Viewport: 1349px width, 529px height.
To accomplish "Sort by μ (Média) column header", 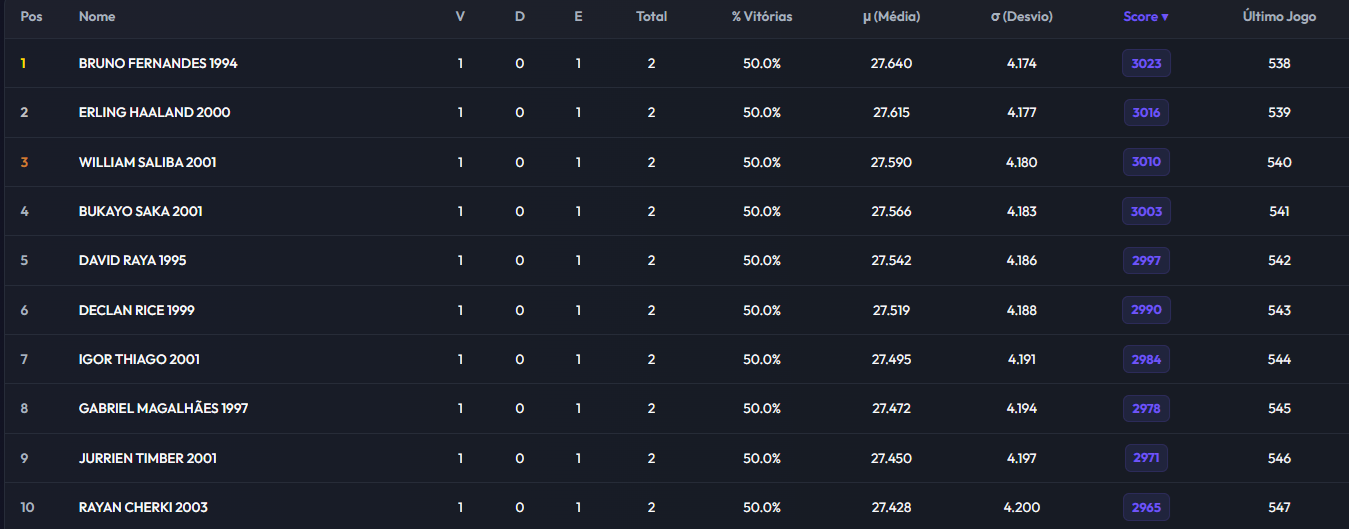I will coord(891,17).
